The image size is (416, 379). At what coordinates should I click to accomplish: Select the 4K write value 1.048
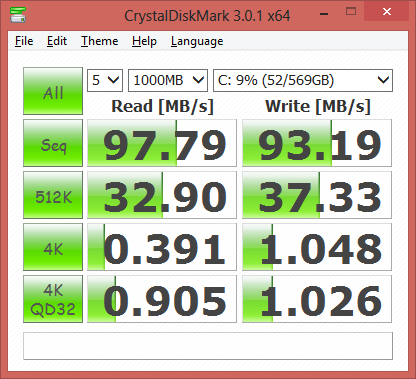[317, 247]
